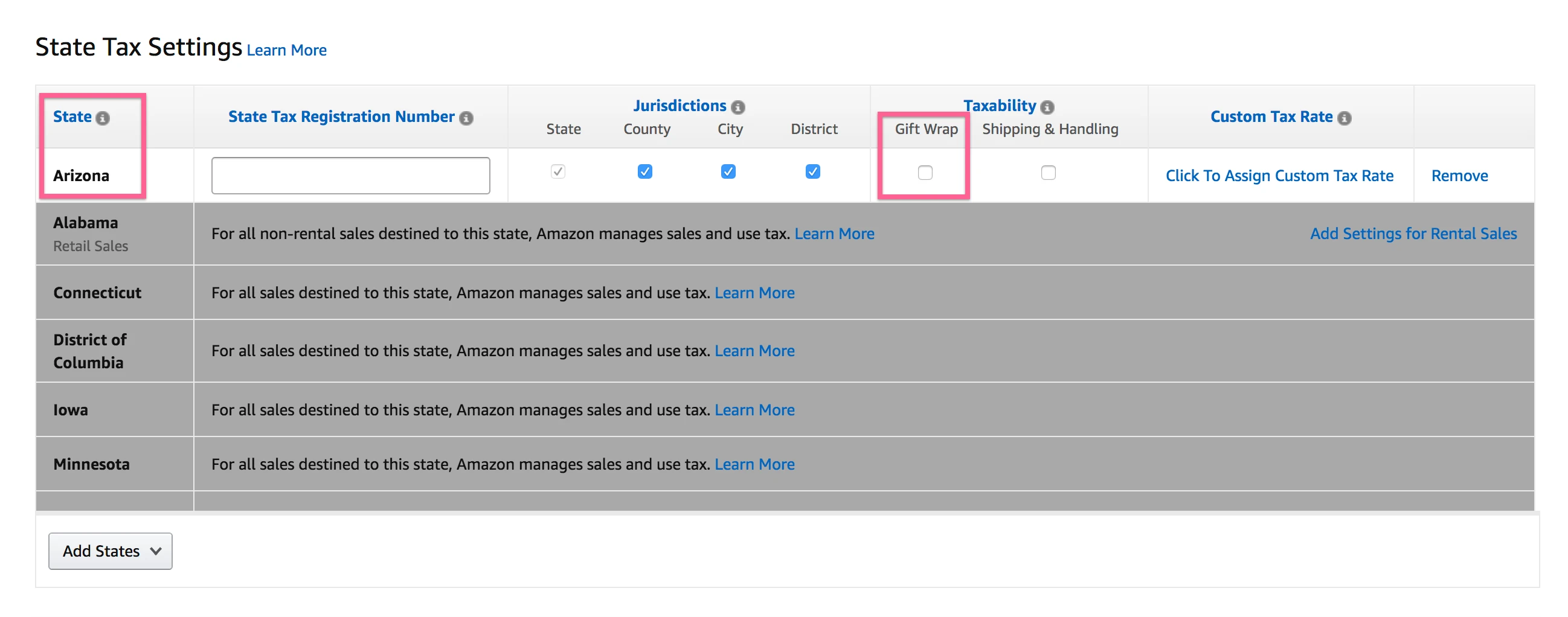
Task: Open Learn More next to State Tax Settings
Action: [x=286, y=50]
